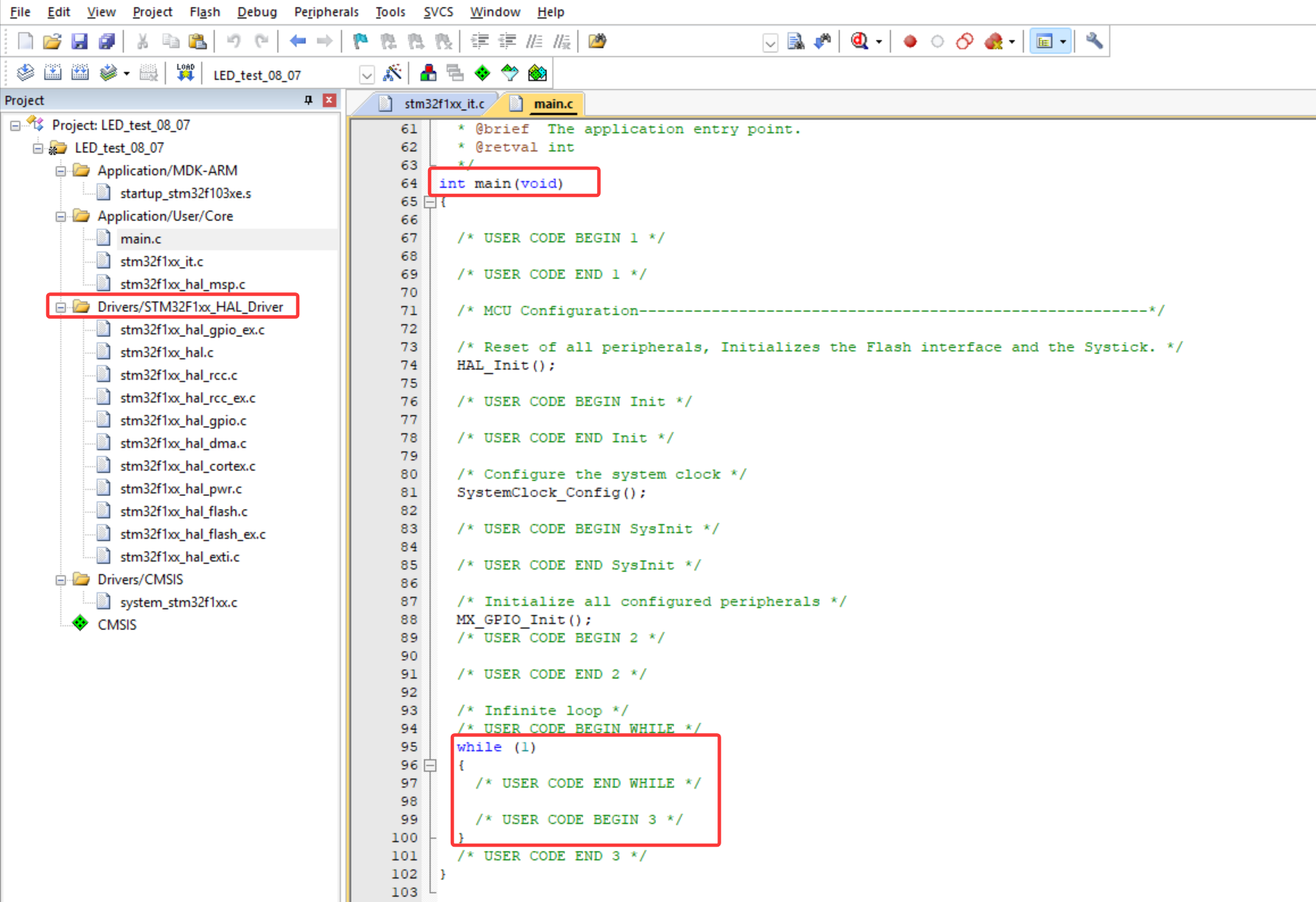
Task: Open a file with the open-folder icon
Action: click(52, 42)
